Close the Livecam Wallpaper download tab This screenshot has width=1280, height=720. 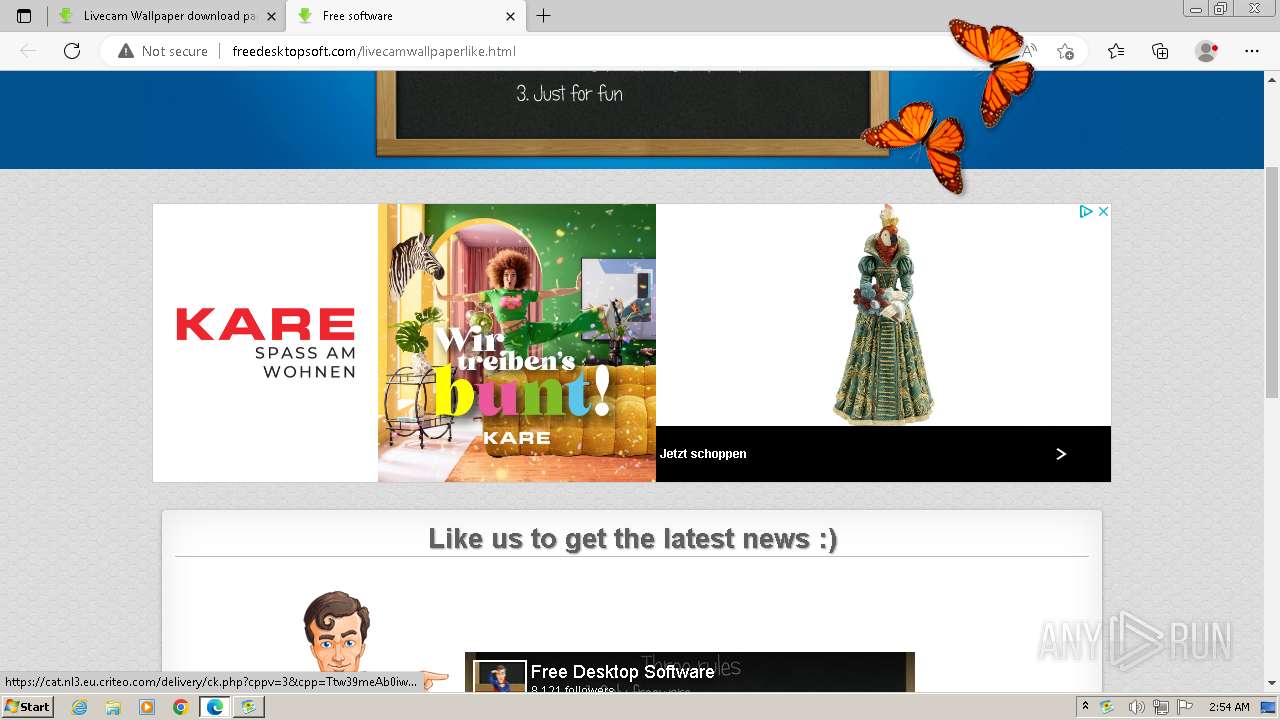tap(271, 16)
